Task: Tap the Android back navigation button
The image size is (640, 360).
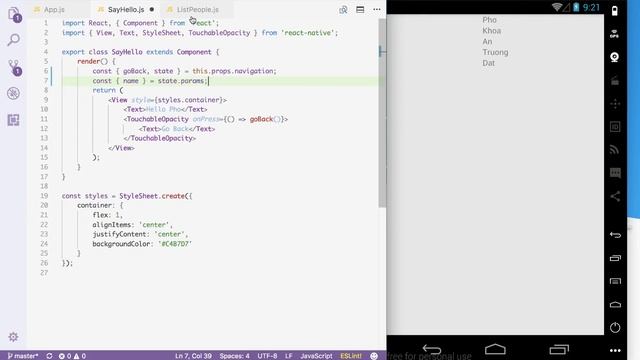Action: 431,349
